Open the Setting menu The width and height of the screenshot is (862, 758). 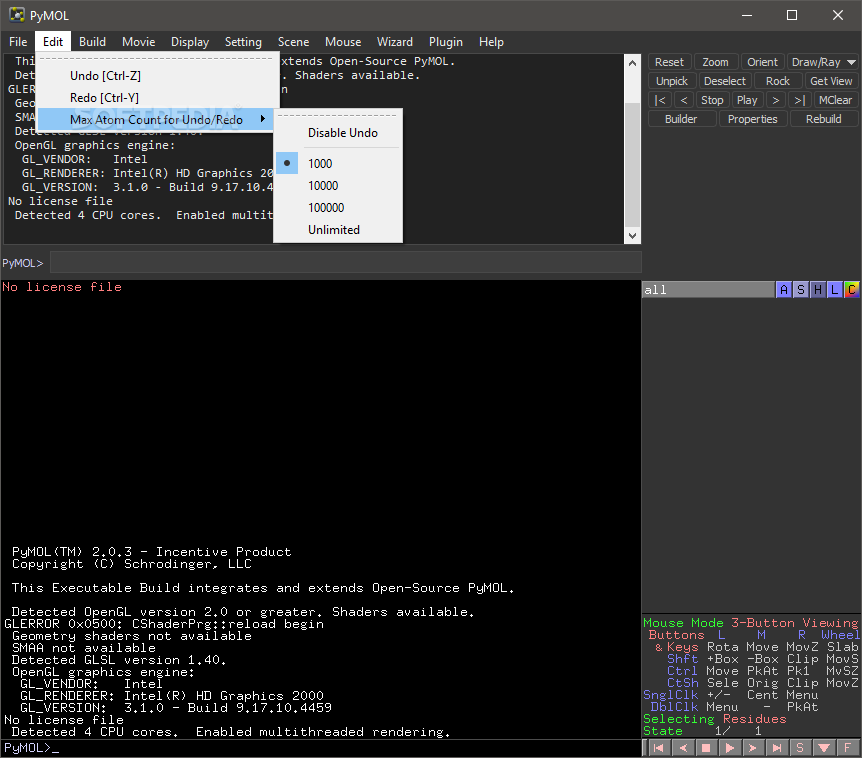243,42
